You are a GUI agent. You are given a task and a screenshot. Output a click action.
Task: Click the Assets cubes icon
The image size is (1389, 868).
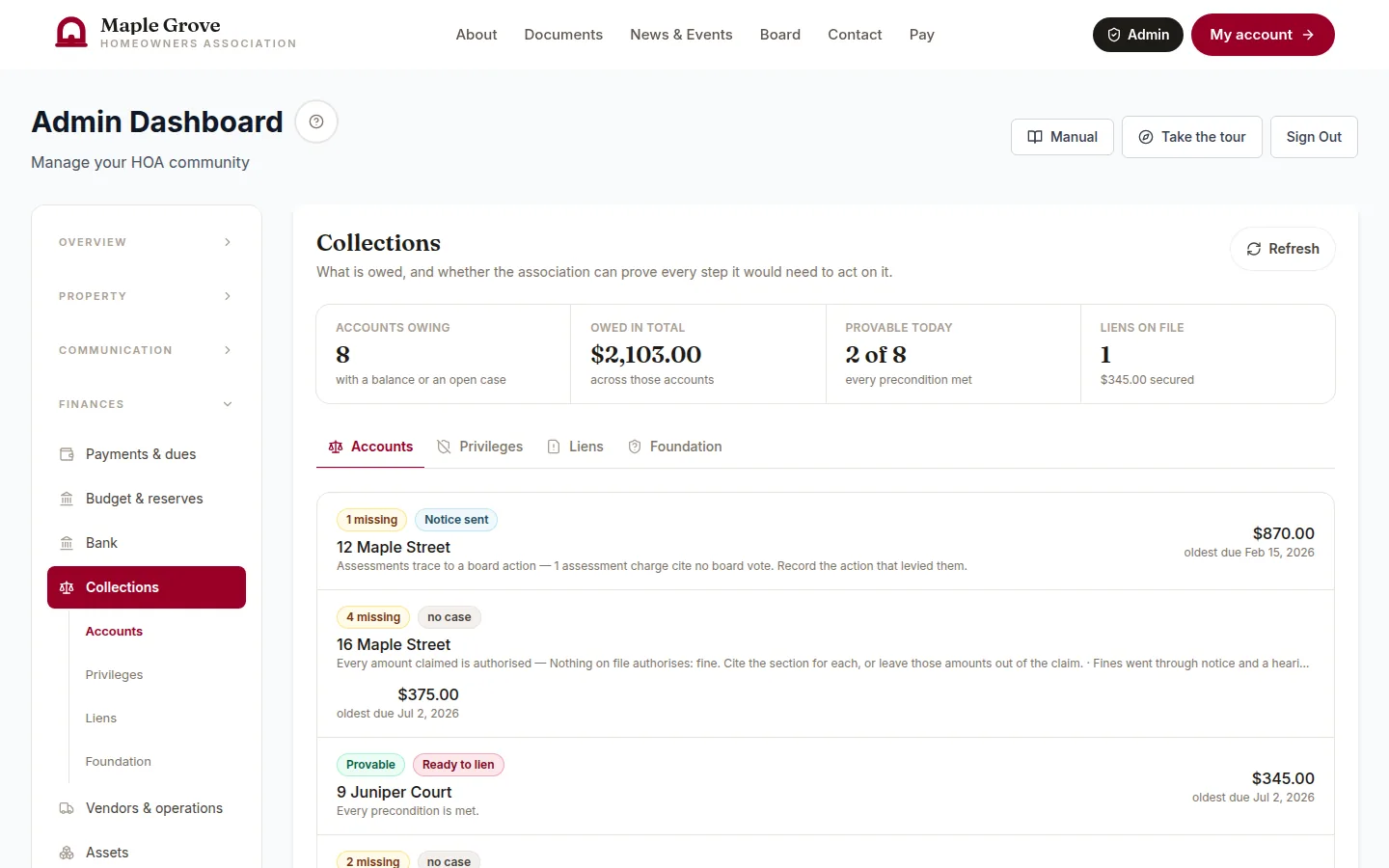(67, 853)
